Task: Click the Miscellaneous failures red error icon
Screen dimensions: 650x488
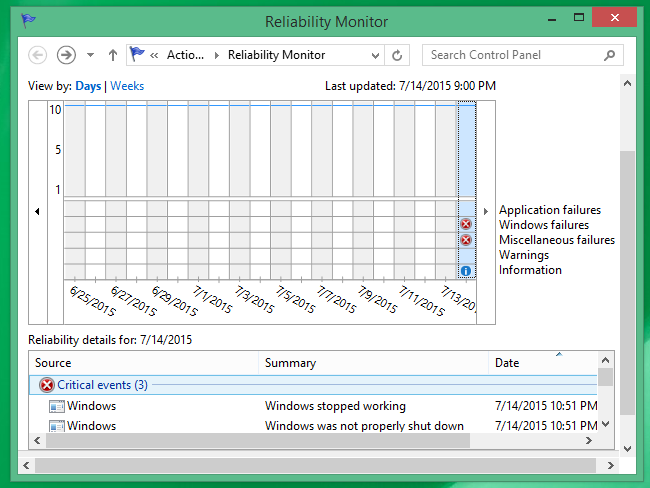Action: (466, 240)
